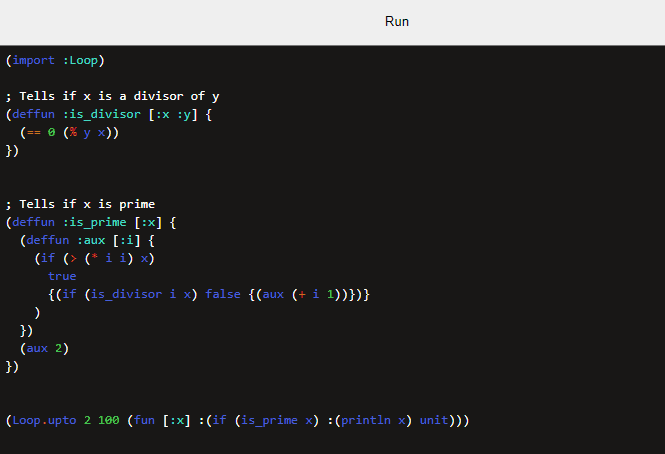The image size is (665, 454).
Task: Click the :is_prime function name
Action: click(x=96, y=222)
